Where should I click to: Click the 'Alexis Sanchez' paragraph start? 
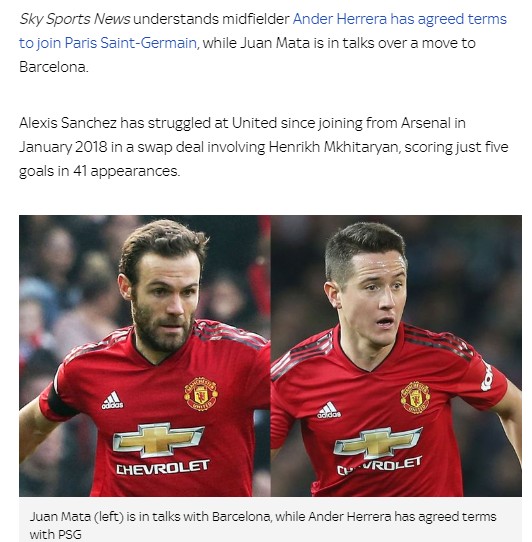click(x=67, y=123)
